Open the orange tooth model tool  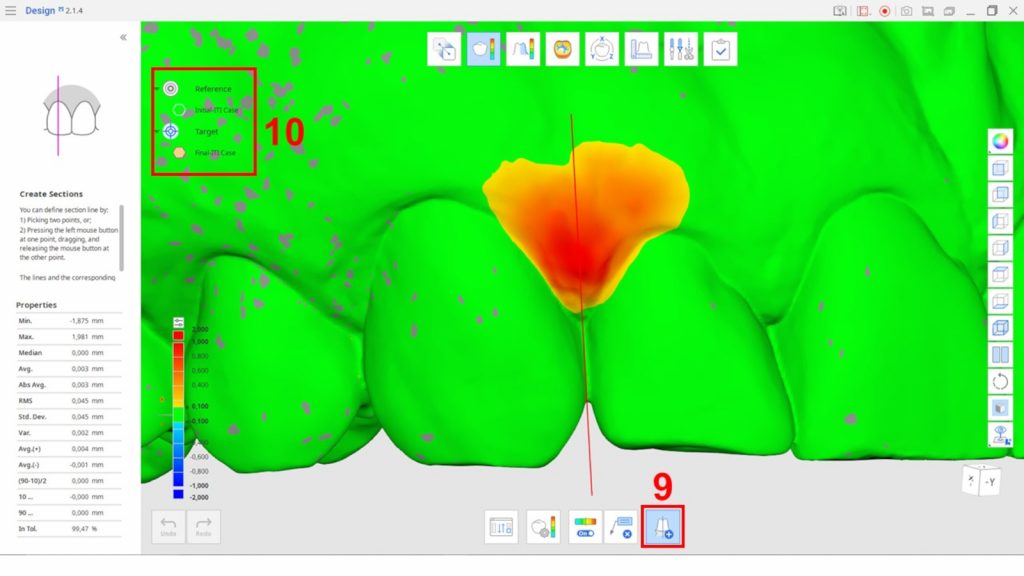pos(562,49)
